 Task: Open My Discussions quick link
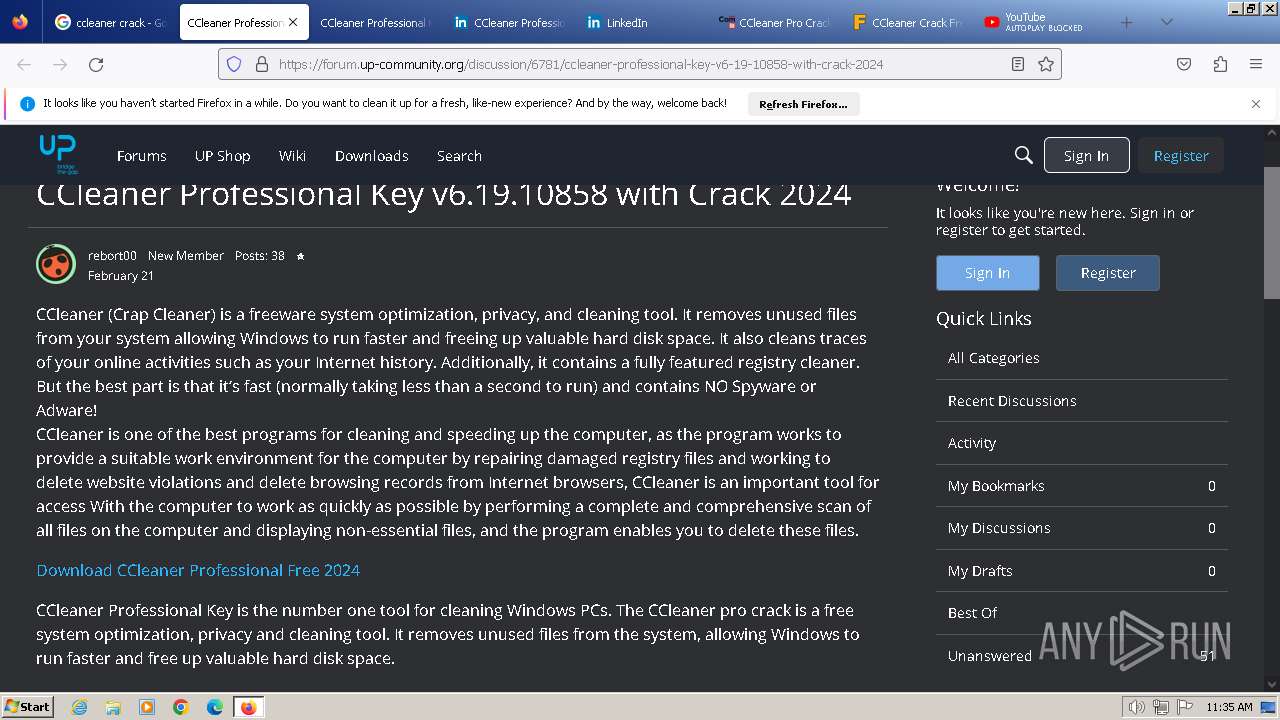(x=1082, y=528)
